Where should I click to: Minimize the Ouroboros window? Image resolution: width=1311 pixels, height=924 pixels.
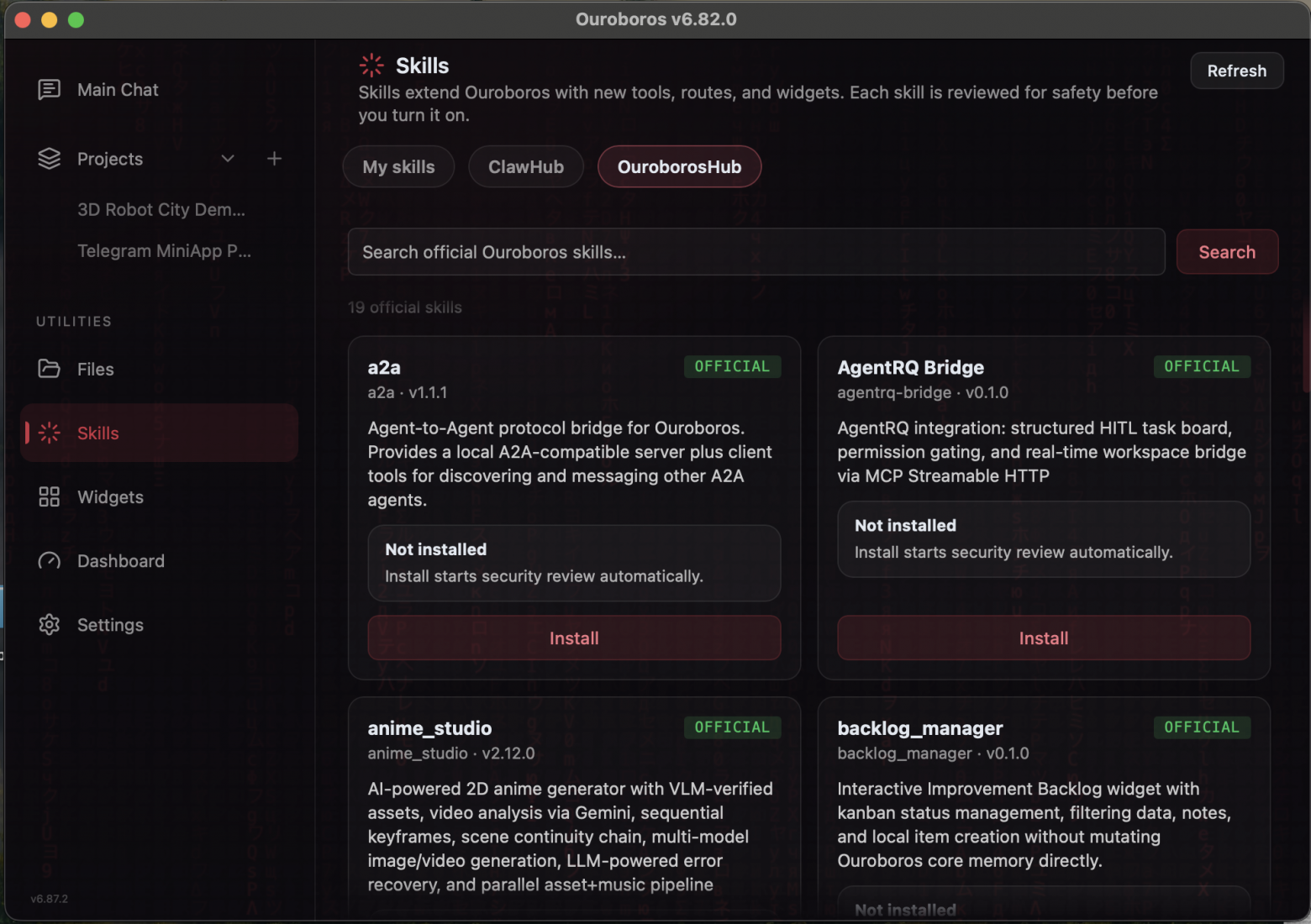click(x=50, y=19)
